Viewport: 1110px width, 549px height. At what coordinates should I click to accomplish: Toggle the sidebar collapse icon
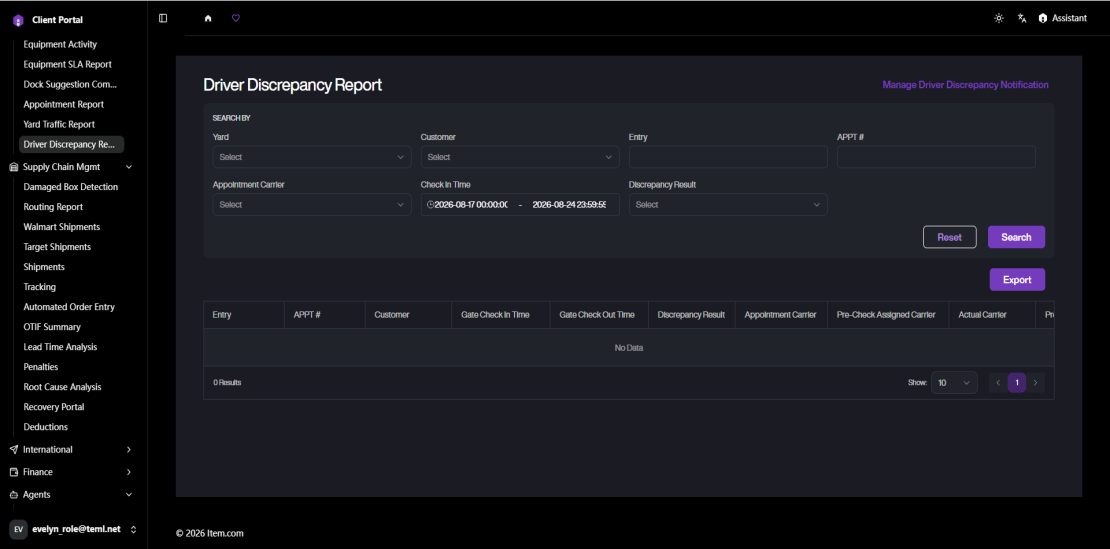coord(164,18)
